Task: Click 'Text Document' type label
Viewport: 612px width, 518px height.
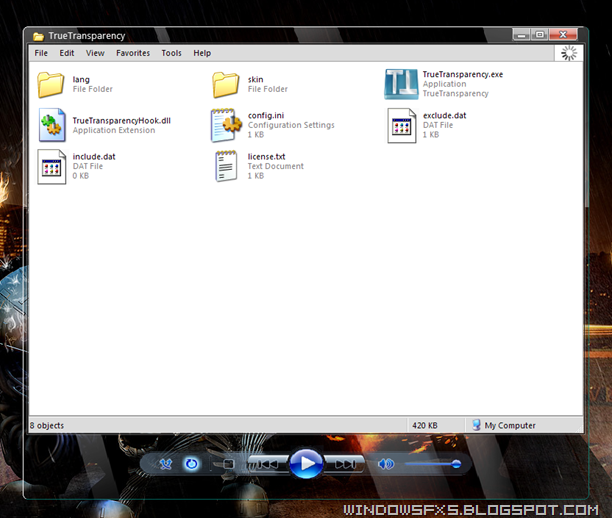Action: (276, 166)
